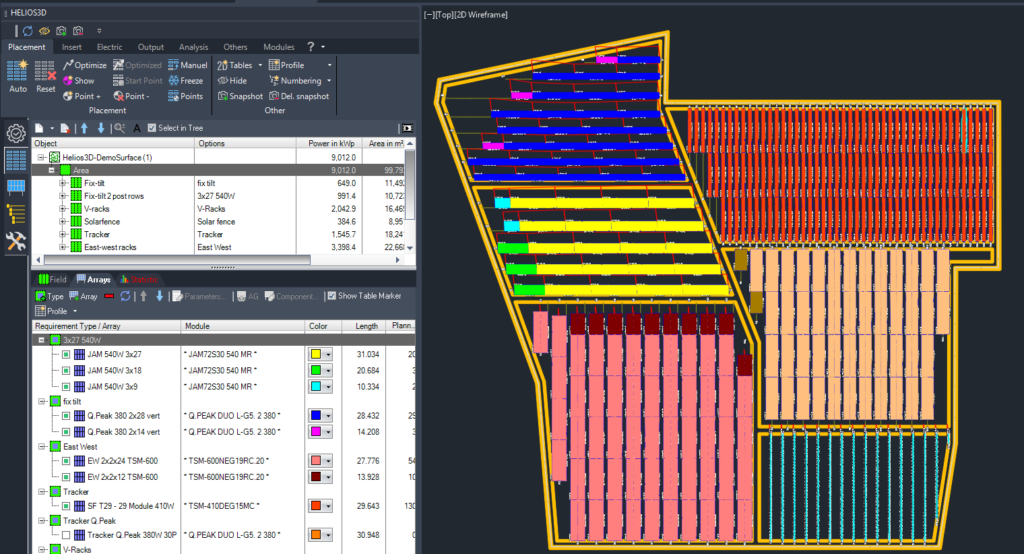Expand the V-racks object node
Image resolution: width=1024 pixels, height=554 pixels.
[63, 208]
